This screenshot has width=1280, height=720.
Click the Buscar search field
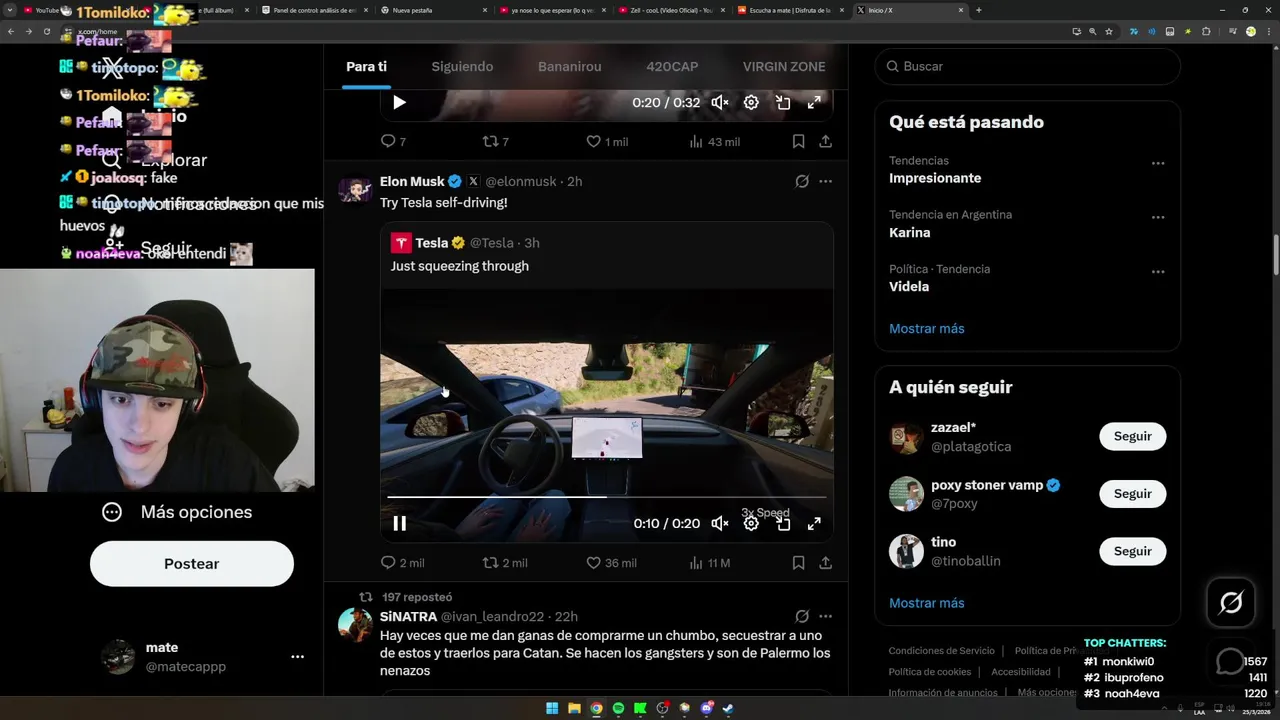click(1027, 66)
